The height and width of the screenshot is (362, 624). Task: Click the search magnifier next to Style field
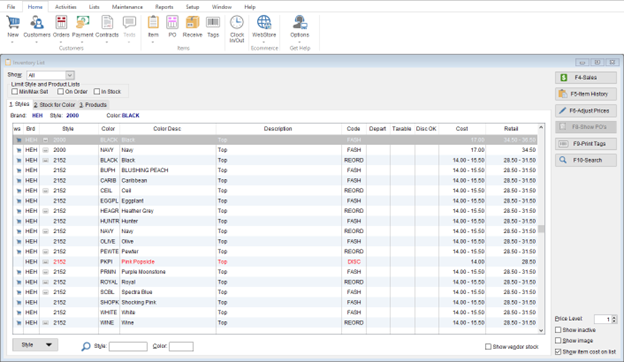click(x=86, y=346)
